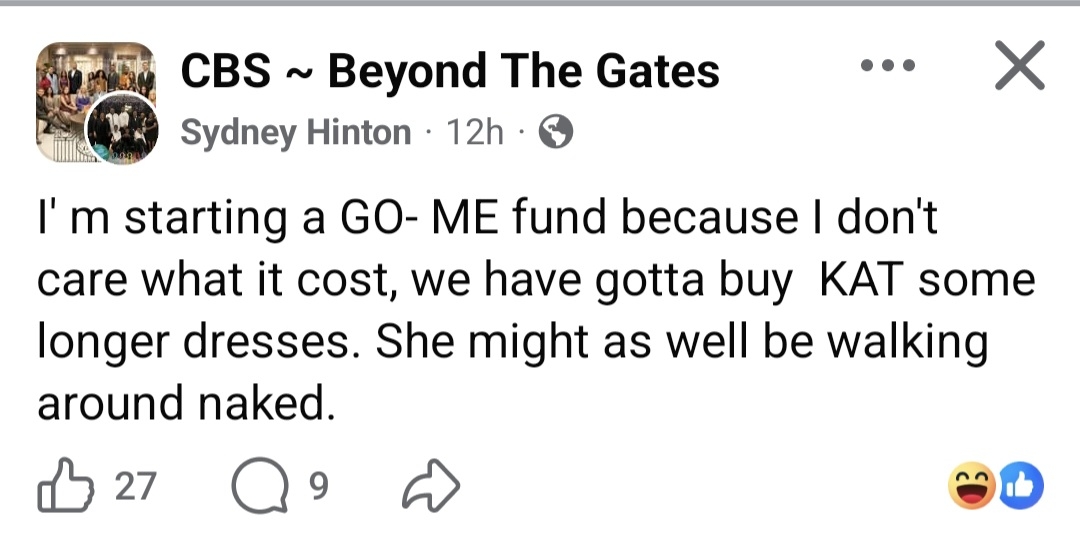
Task: View the 9 comments count
Action: 318,486
